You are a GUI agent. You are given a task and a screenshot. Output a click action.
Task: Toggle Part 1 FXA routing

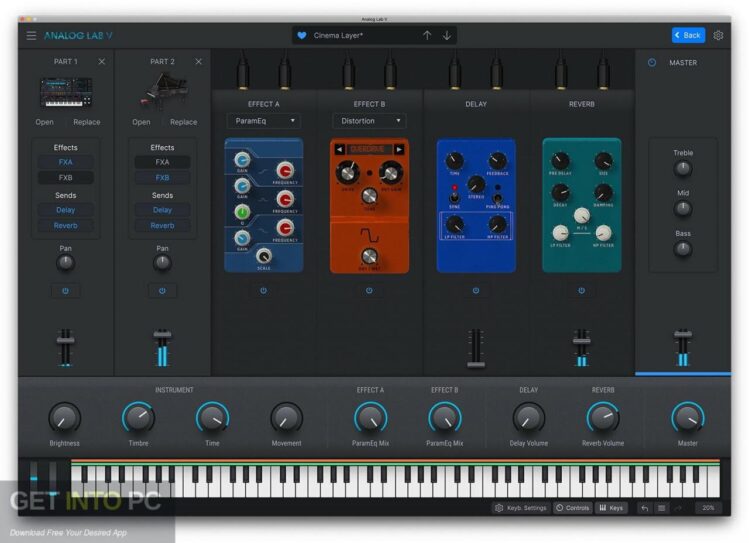click(x=65, y=162)
